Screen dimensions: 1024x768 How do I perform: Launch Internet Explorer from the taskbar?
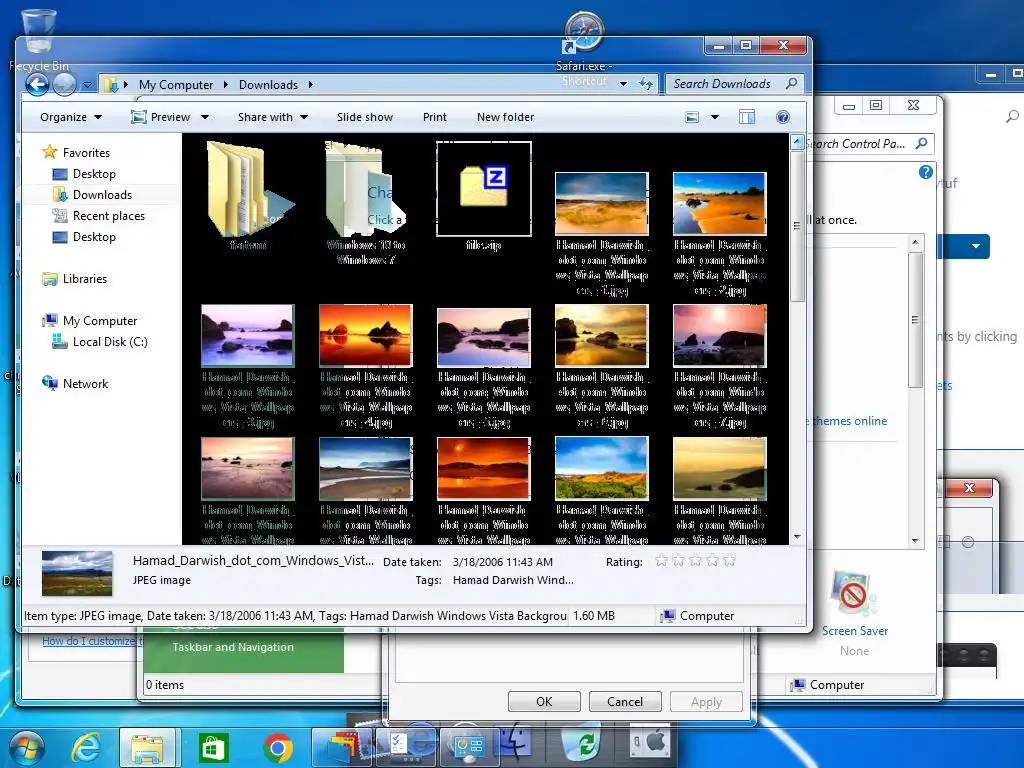(x=86, y=746)
